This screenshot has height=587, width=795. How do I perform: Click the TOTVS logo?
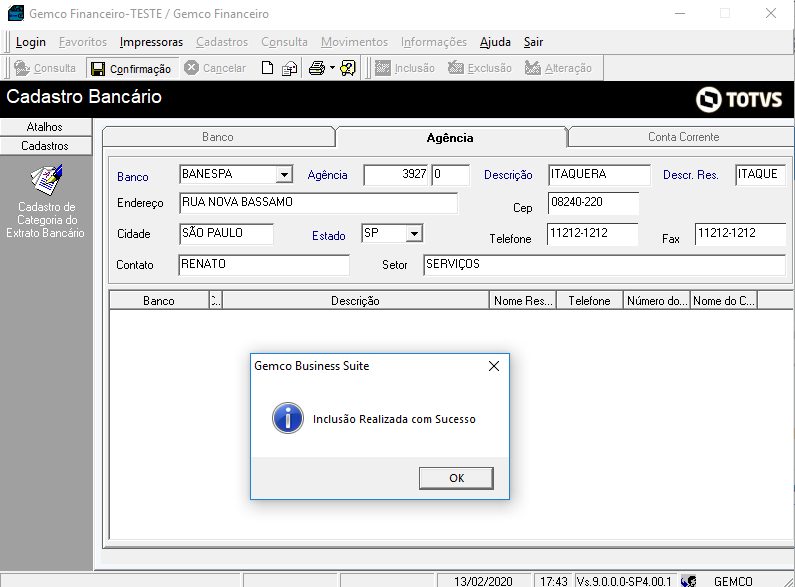point(739,99)
